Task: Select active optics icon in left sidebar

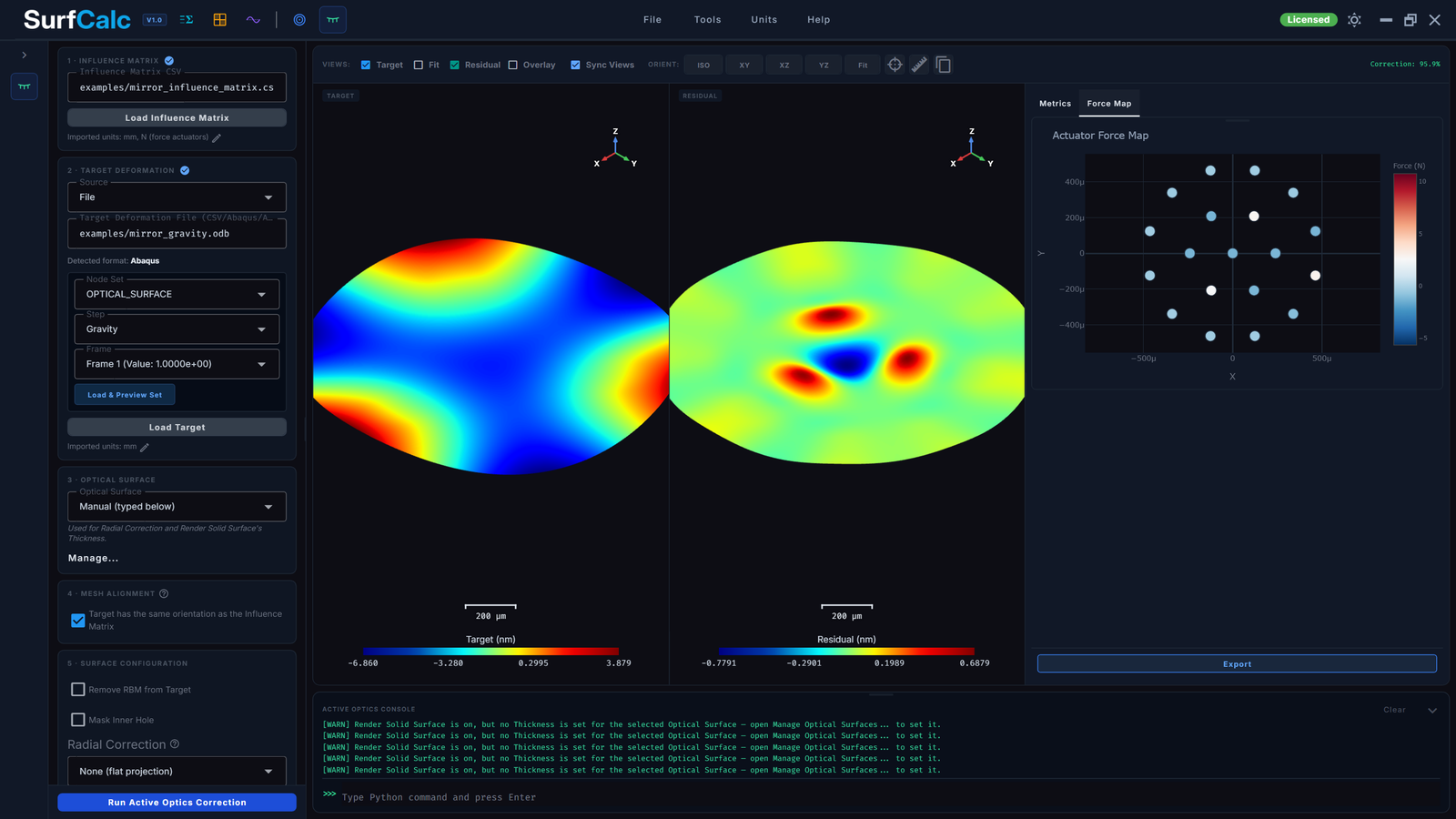Action: coord(25,86)
